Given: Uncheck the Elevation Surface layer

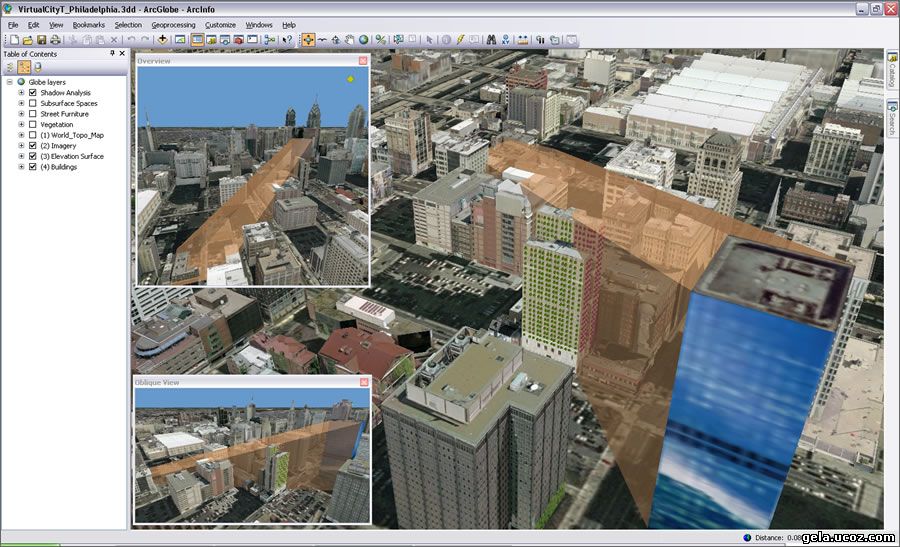Looking at the screenshot, I should [33, 156].
